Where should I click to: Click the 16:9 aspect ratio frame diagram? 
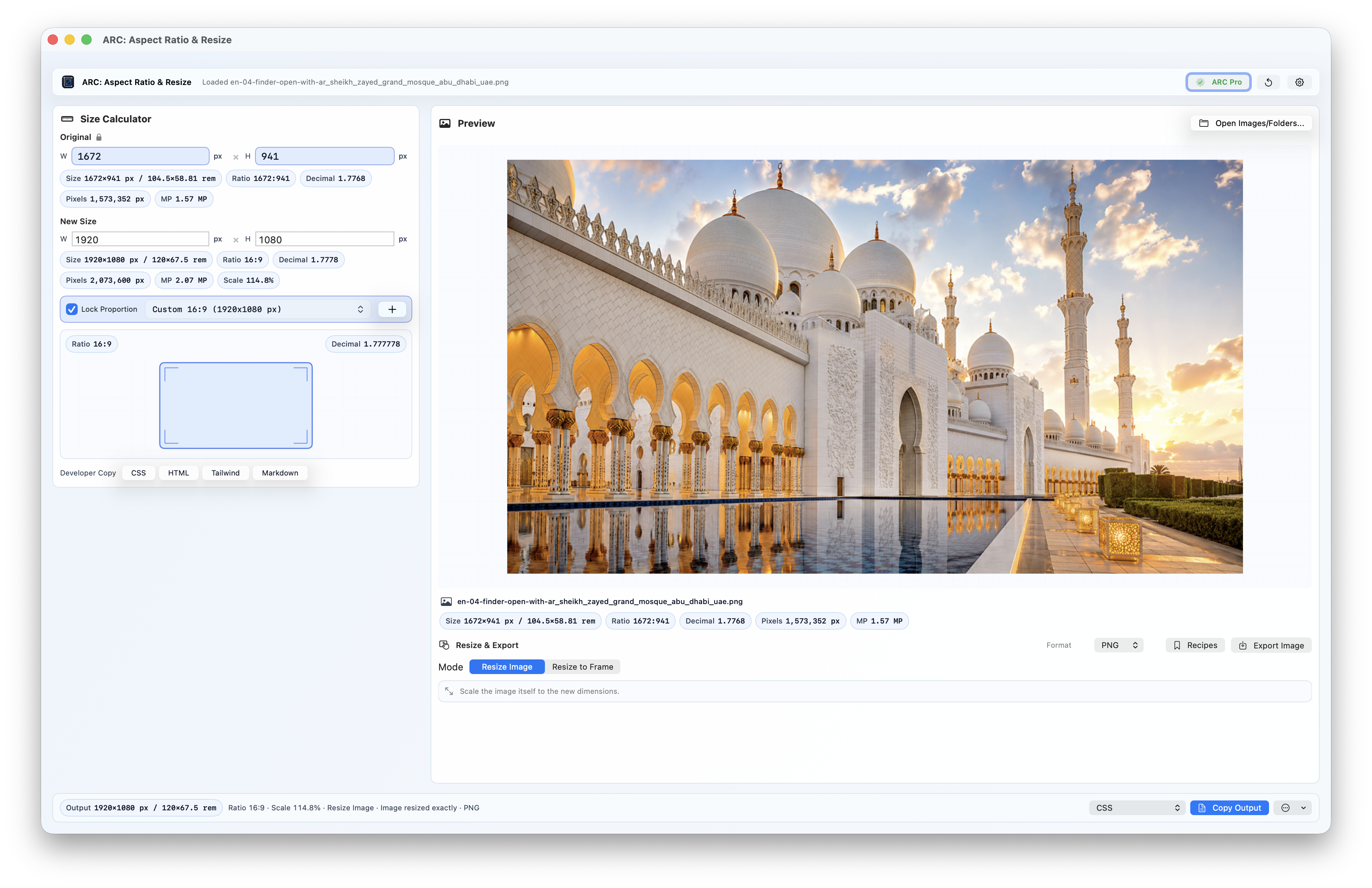pyautogui.click(x=236, y=405)
